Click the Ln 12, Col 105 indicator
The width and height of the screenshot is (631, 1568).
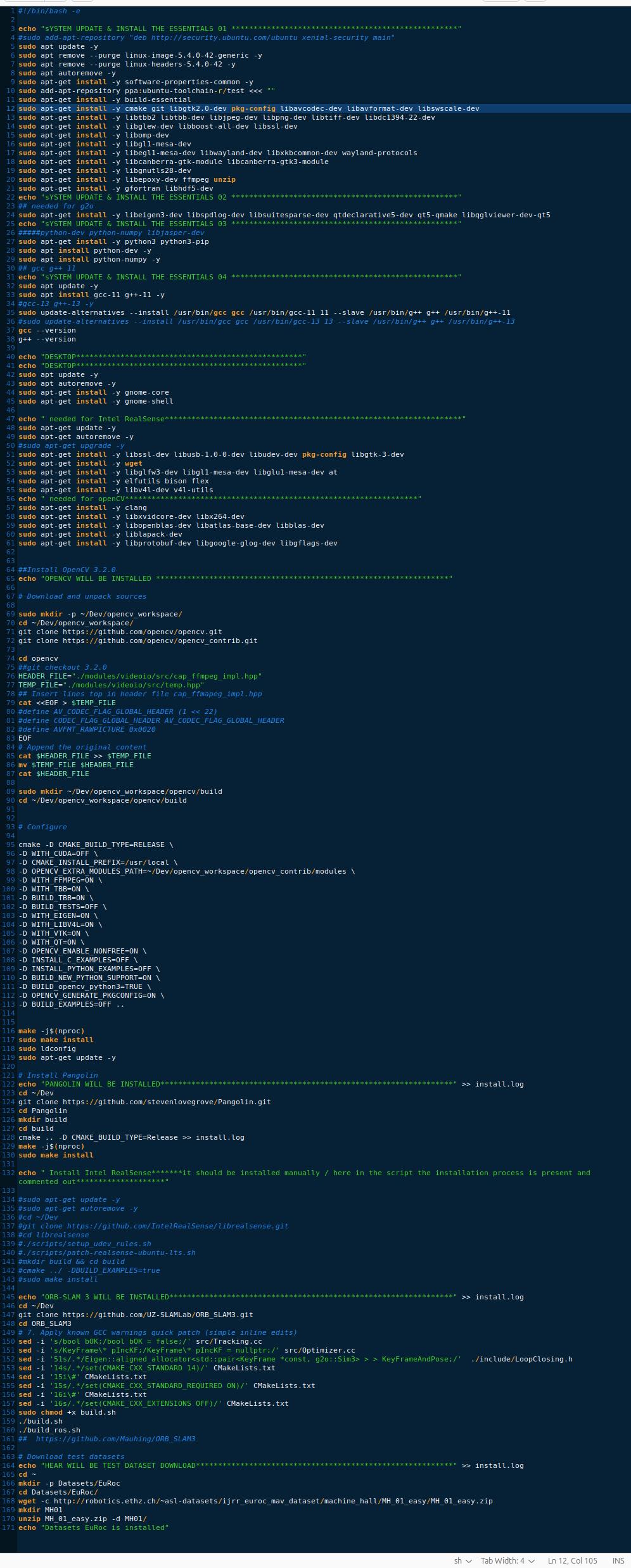572,1560
